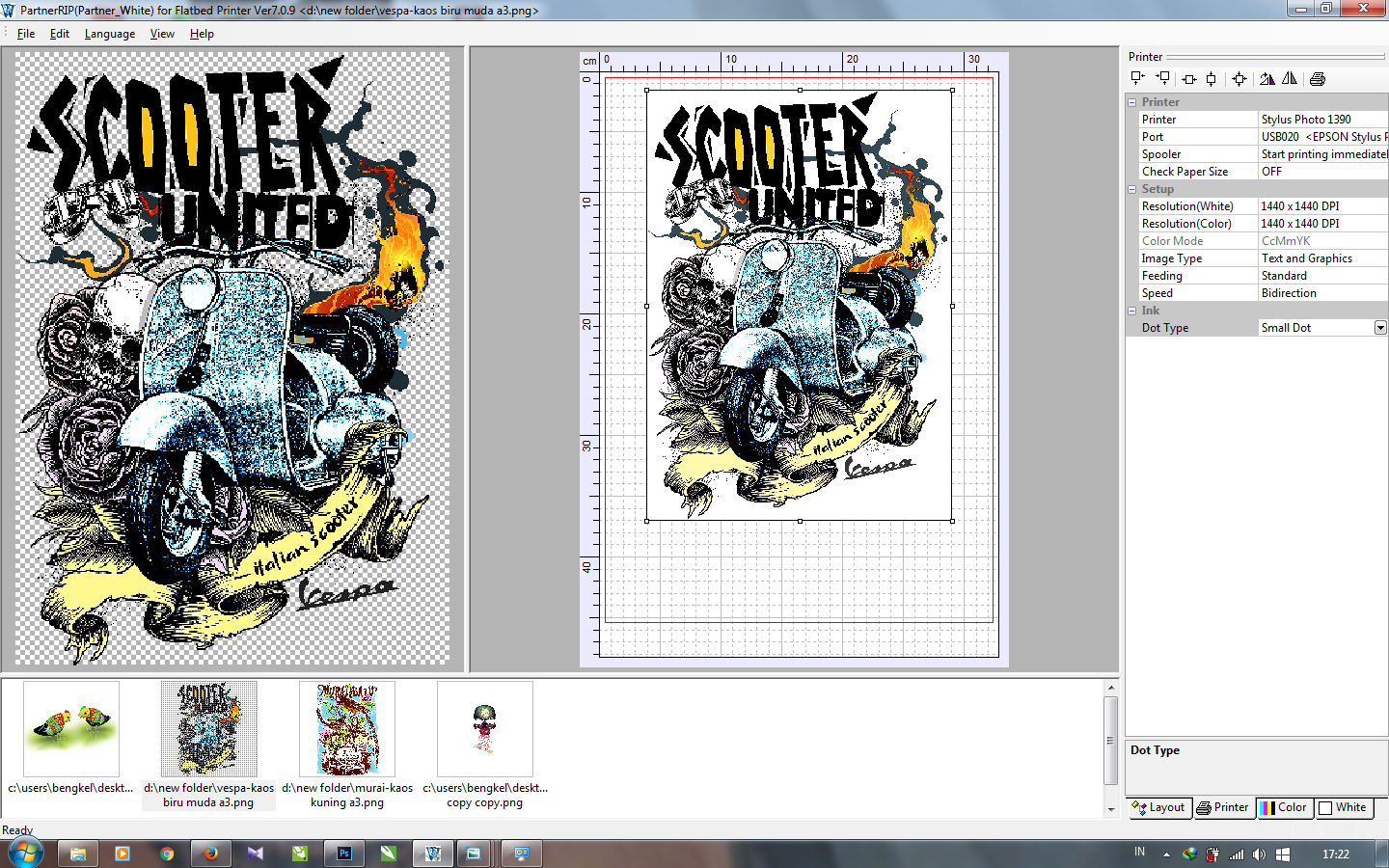Open Visual Studio from the taskbar
The height and width of the screenshot is (868, 1389).
point(255,854)
